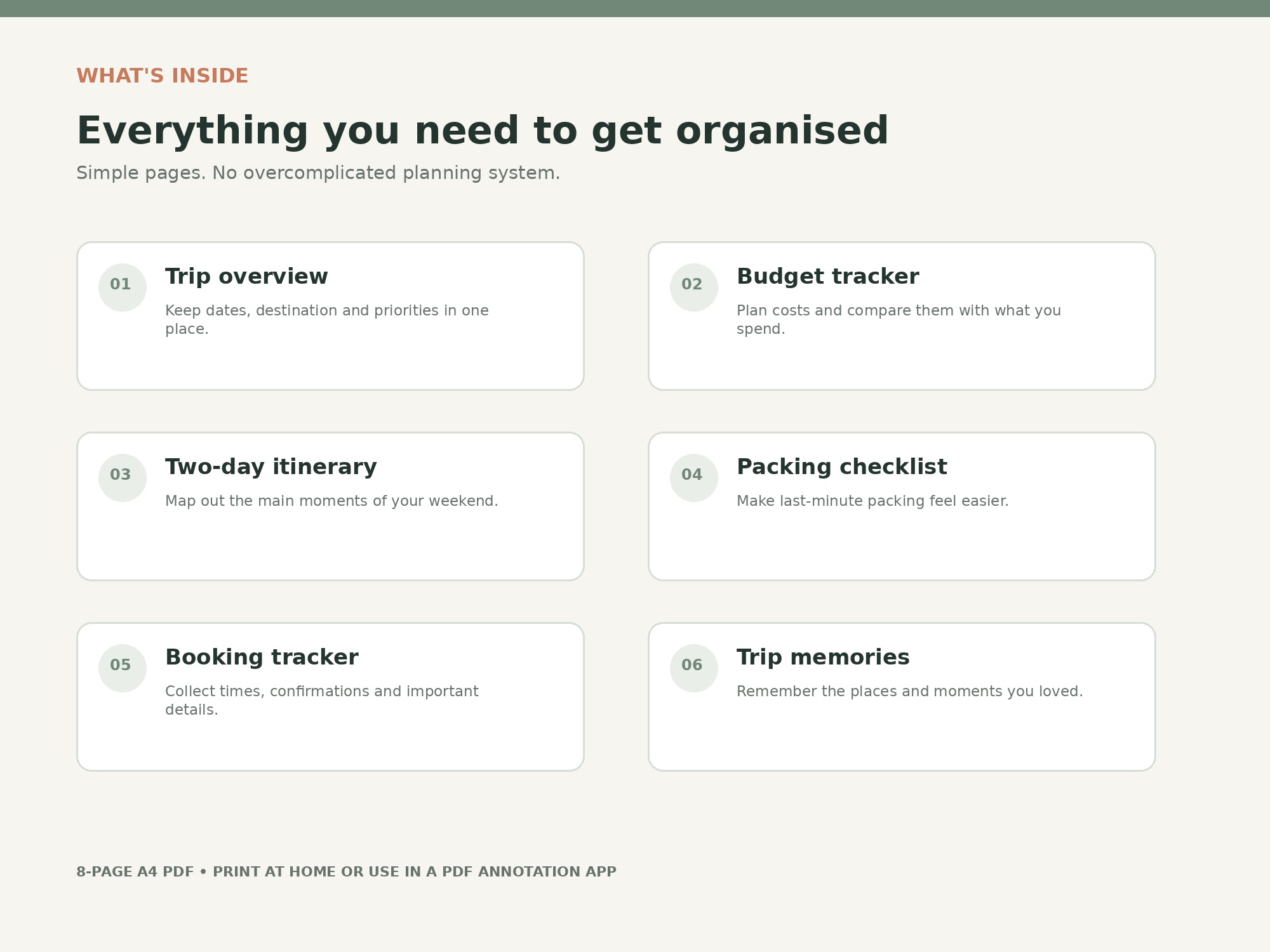
Task: Click 'Plan costs and compare them' description
Action: click(899, 320)
